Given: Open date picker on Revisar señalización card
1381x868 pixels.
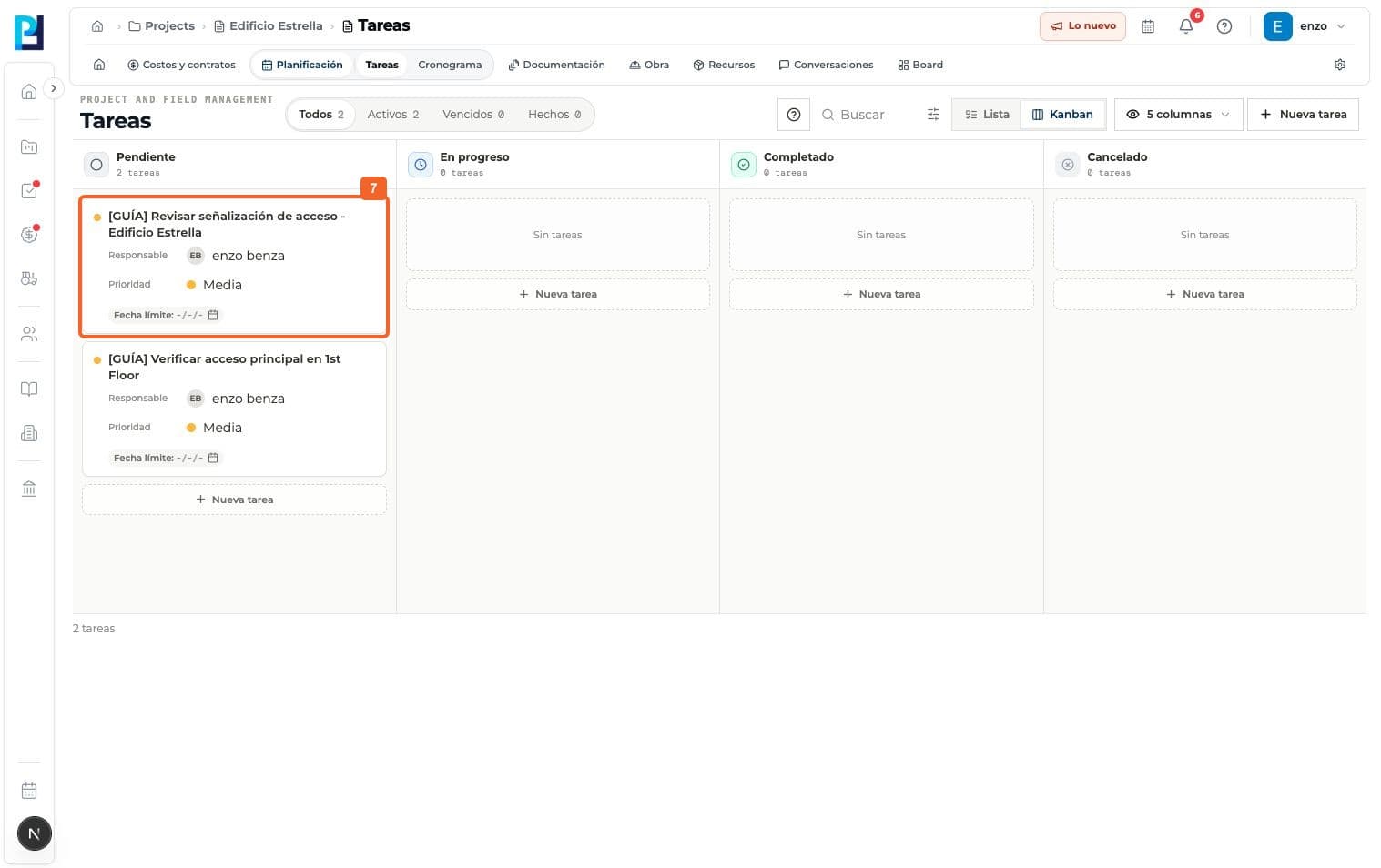Looking at the screenshot, I should pyautogui.click(x=213, y=315).
